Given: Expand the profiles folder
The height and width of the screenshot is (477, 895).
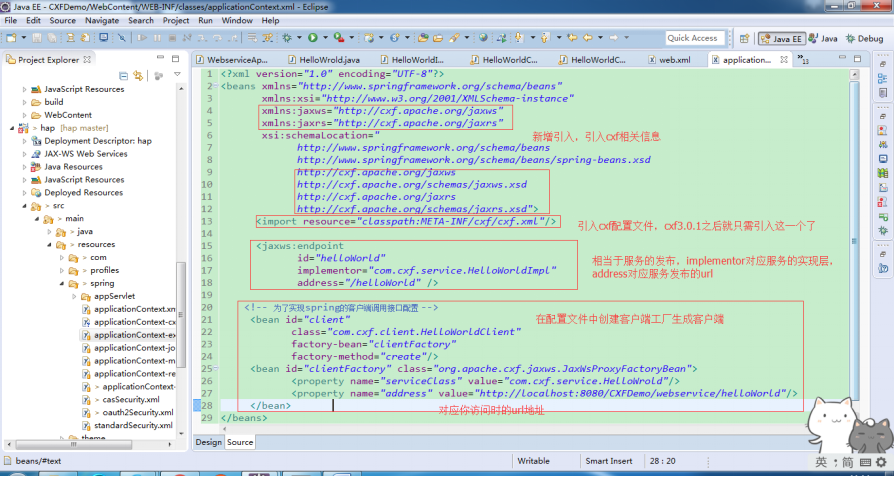Looking at the screenshot, I should (62, 270).
